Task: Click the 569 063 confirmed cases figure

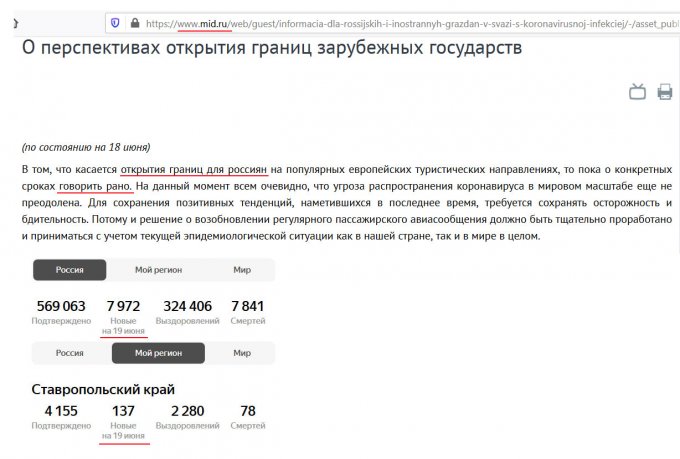Action: tap(61, 306)
